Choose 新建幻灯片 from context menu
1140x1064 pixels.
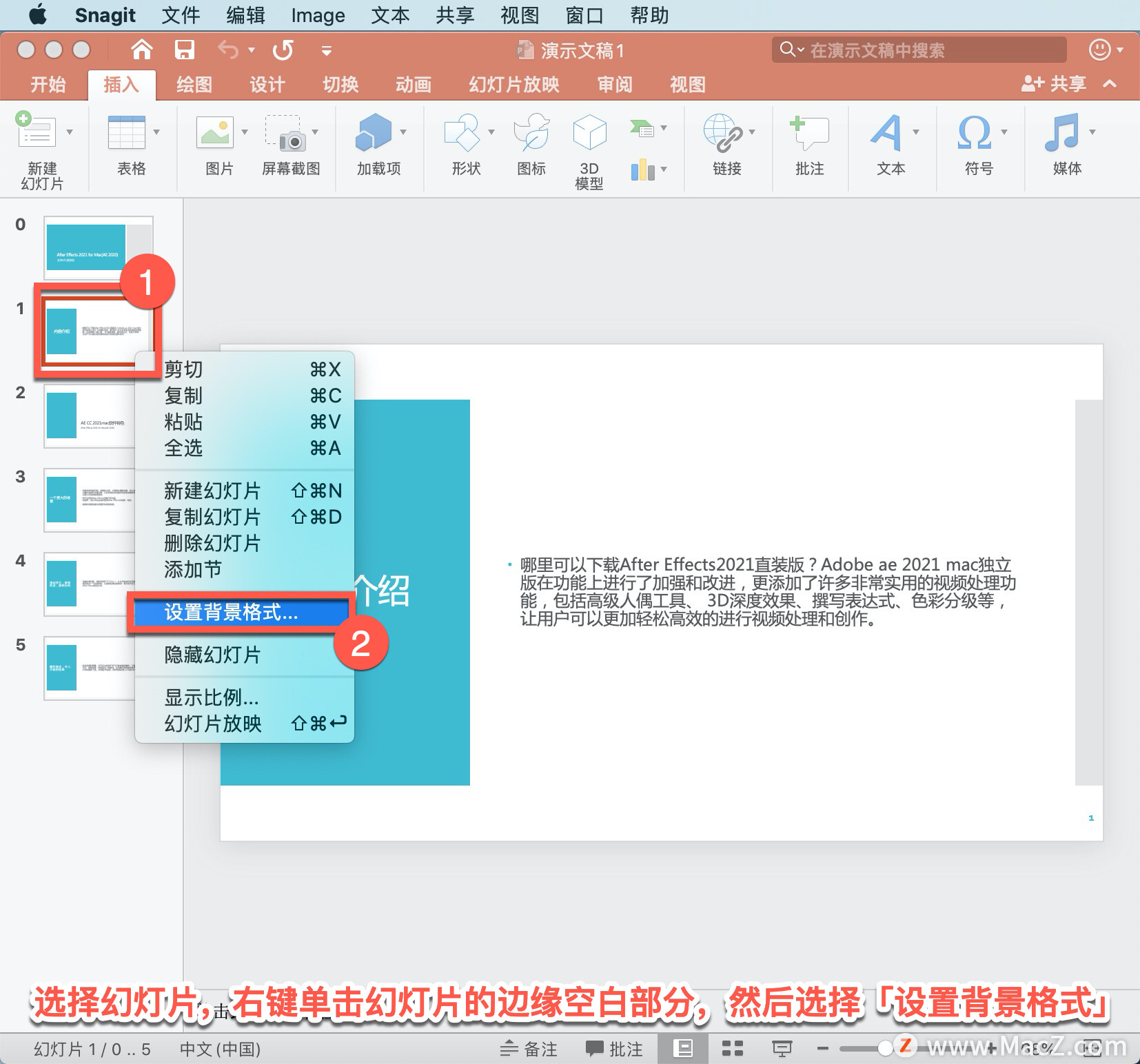[245, 491]
